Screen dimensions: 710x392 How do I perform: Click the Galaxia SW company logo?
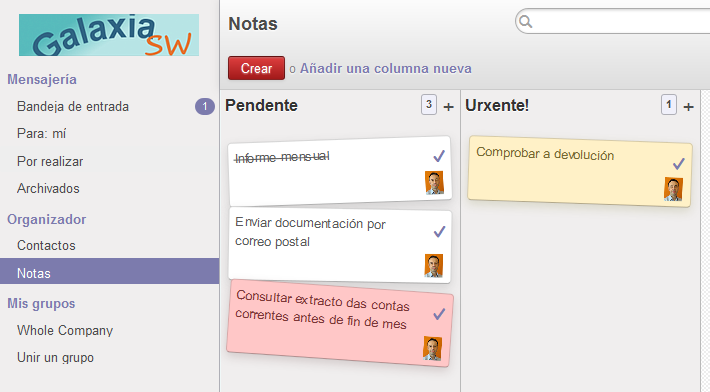pos(109,35)
